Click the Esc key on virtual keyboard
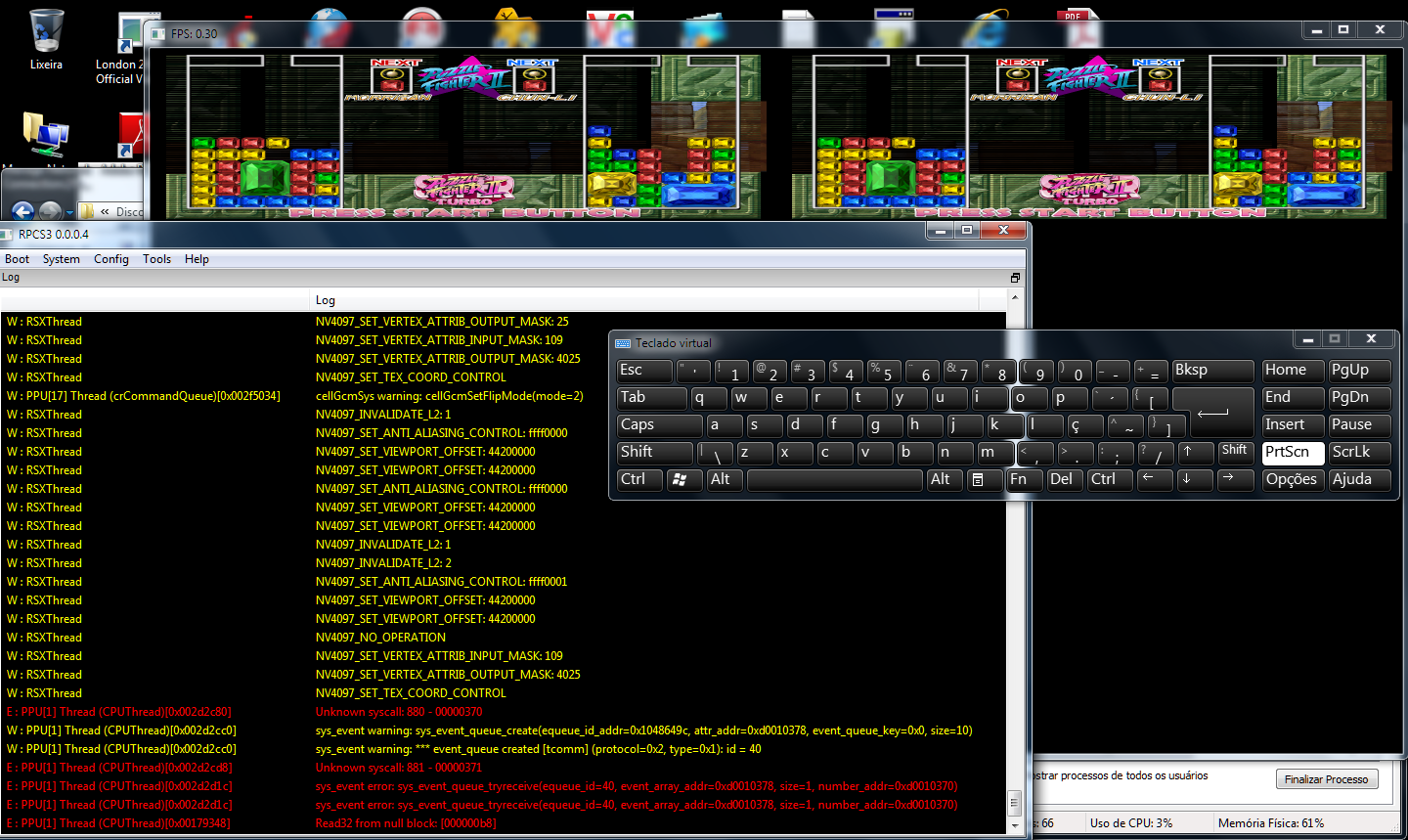The image size is (1408, 840). tap(644, 371)
